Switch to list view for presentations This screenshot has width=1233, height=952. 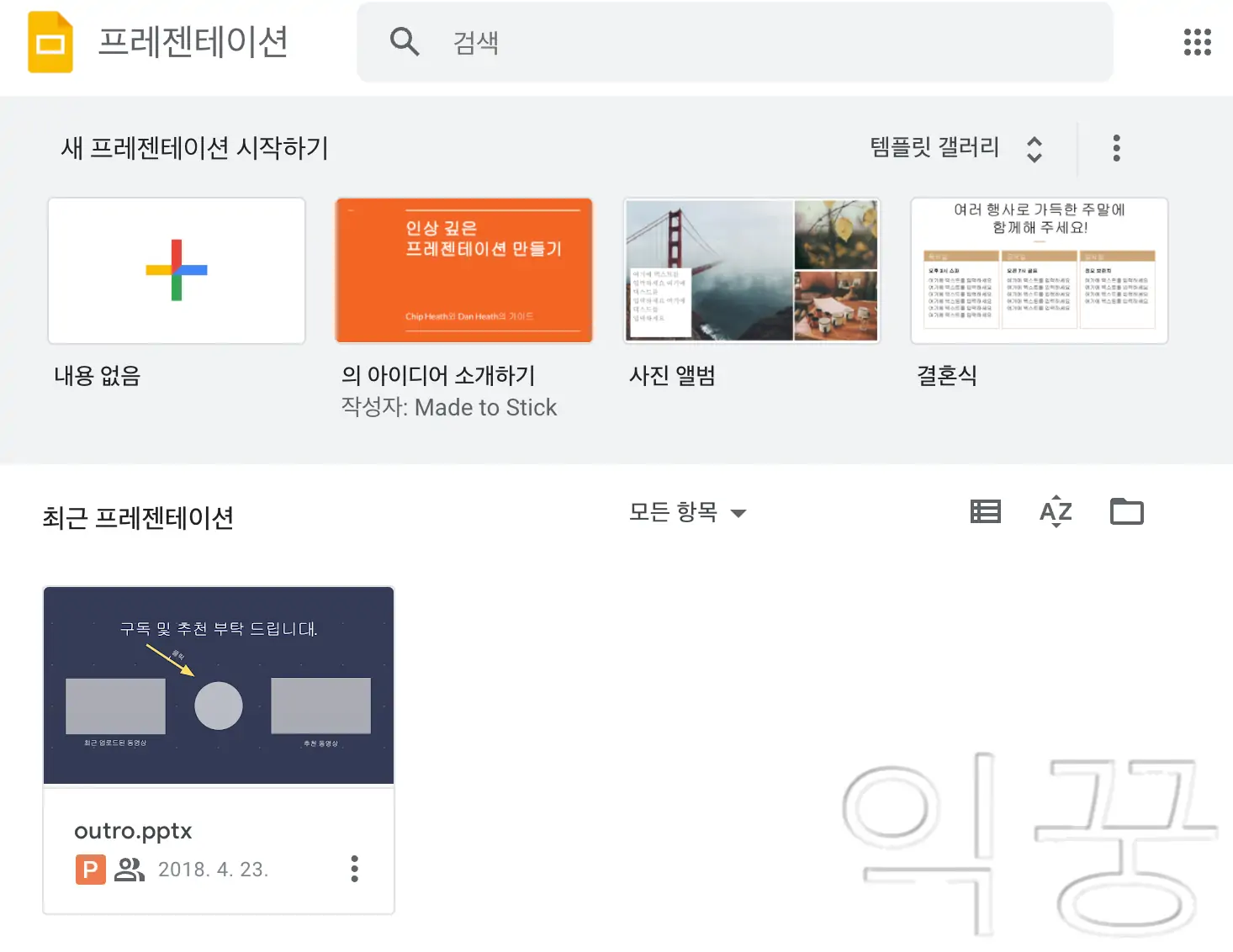pos(984,511)
